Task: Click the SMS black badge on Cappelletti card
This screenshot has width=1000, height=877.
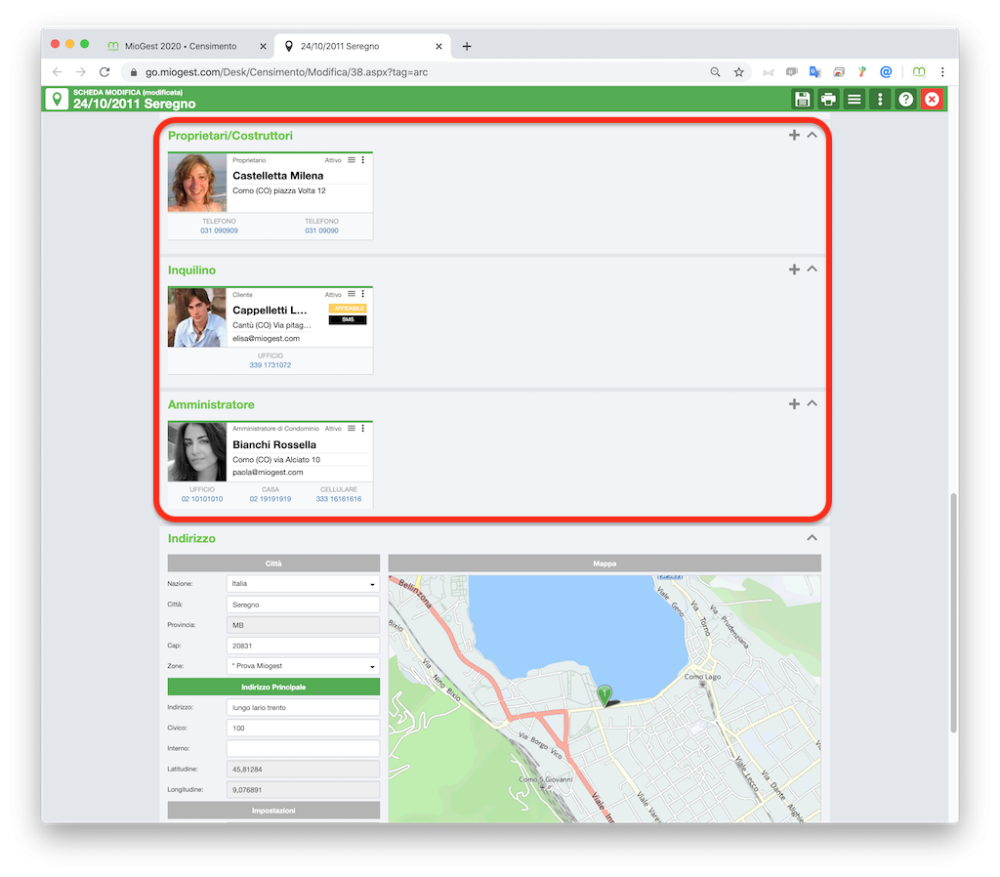Action: (348, 320)
